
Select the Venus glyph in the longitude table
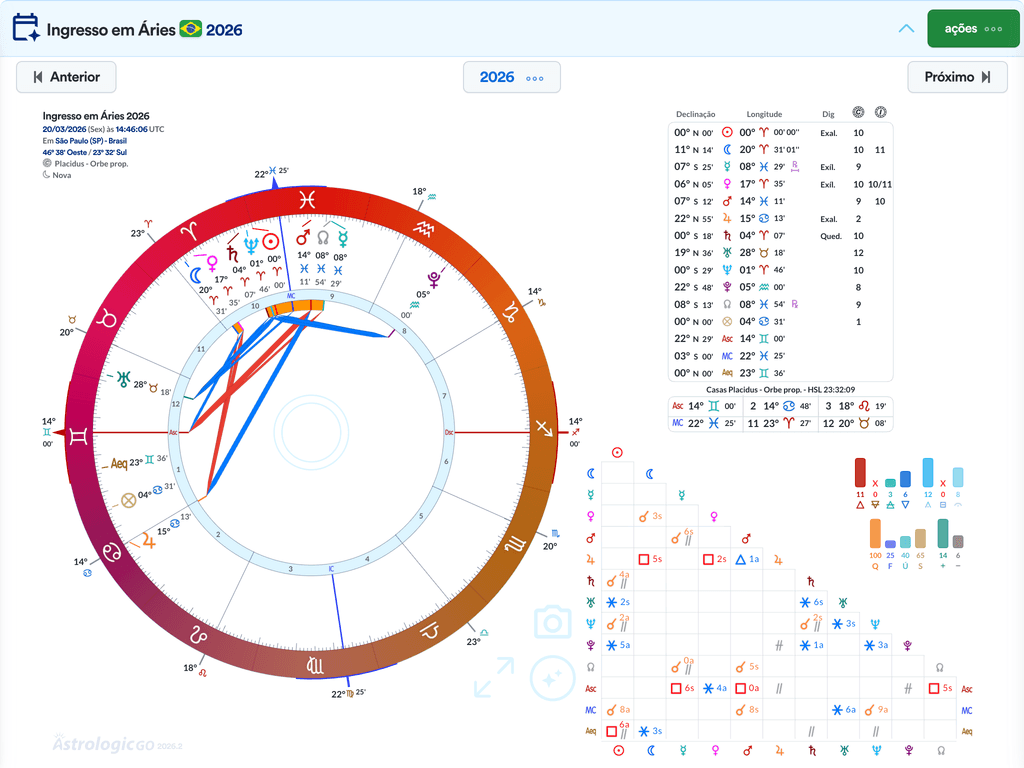pyautogui.click(x=727, y=184)
